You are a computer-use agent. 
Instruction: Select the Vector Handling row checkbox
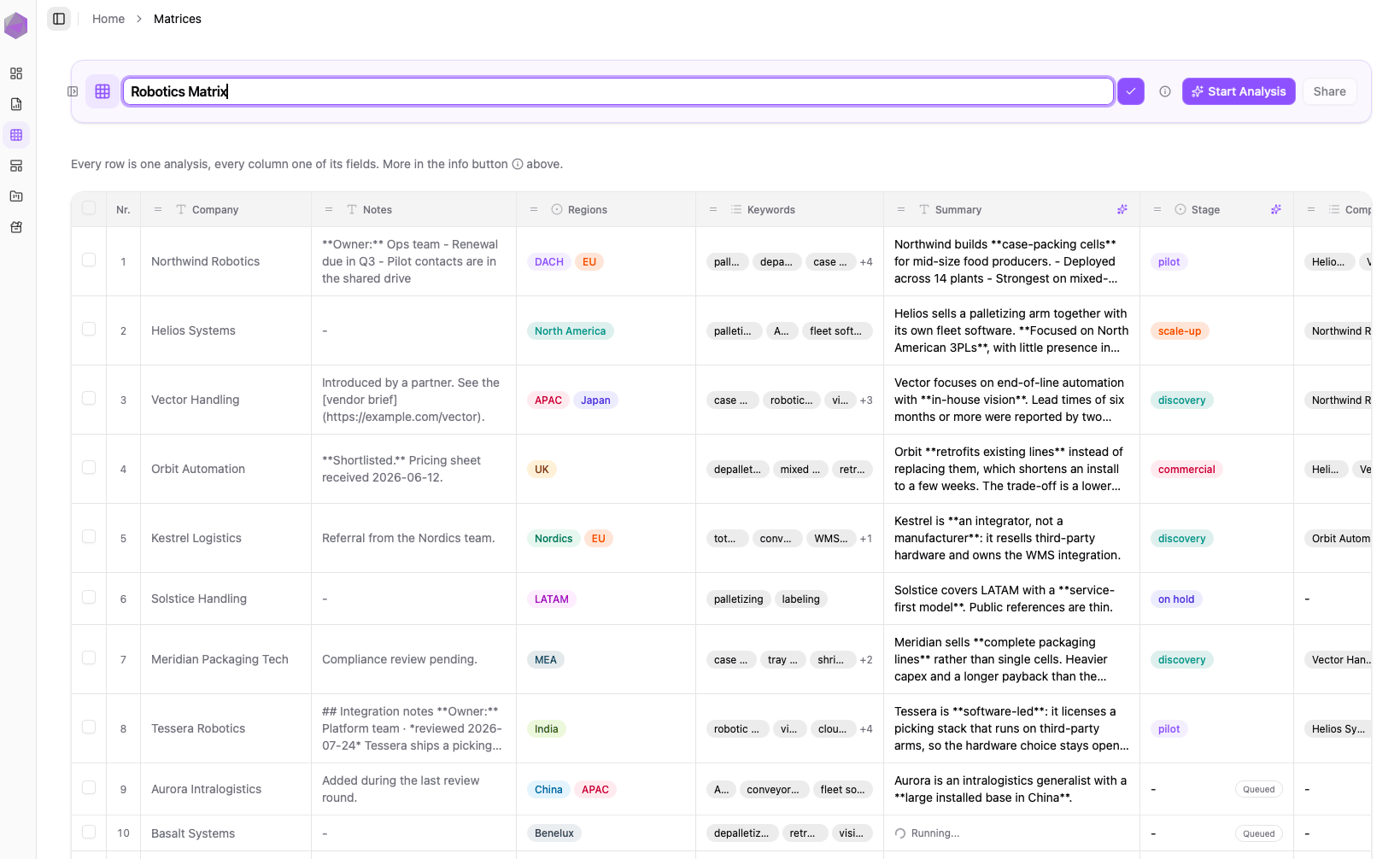[89, 398]
